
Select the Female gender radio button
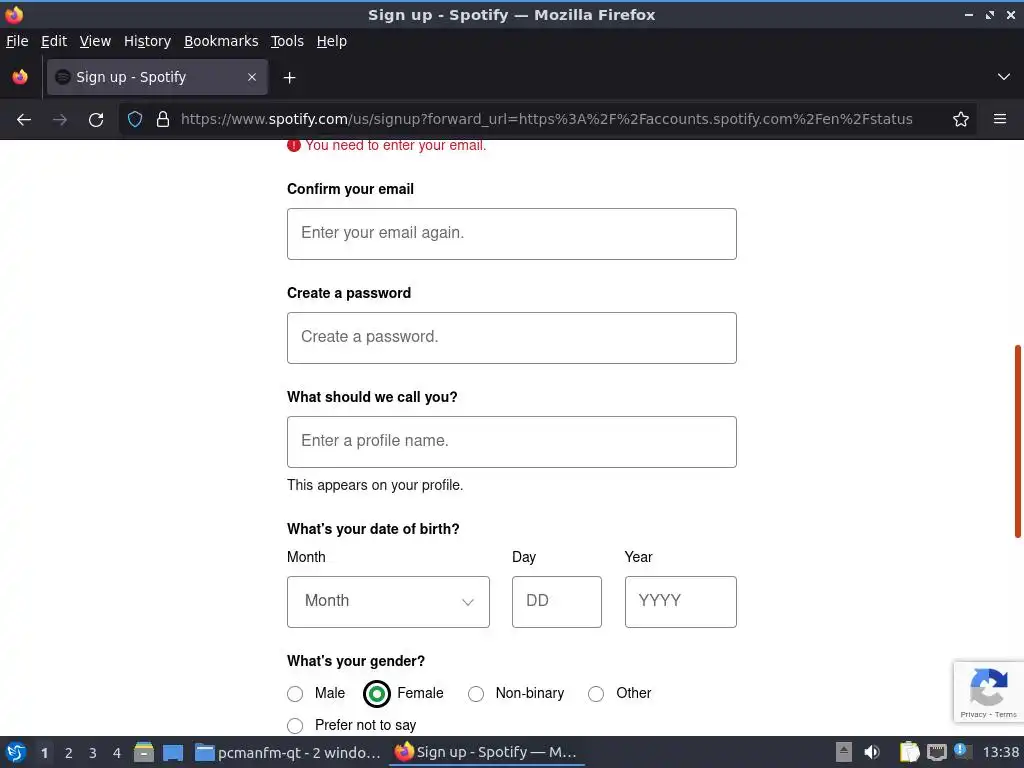tap(377, 694)
